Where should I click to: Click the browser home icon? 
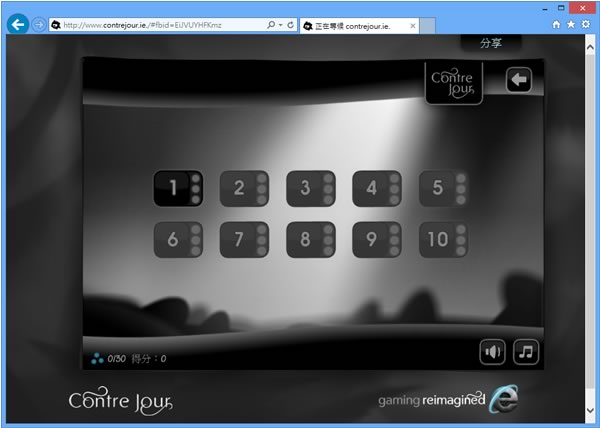tap(556, 24)
